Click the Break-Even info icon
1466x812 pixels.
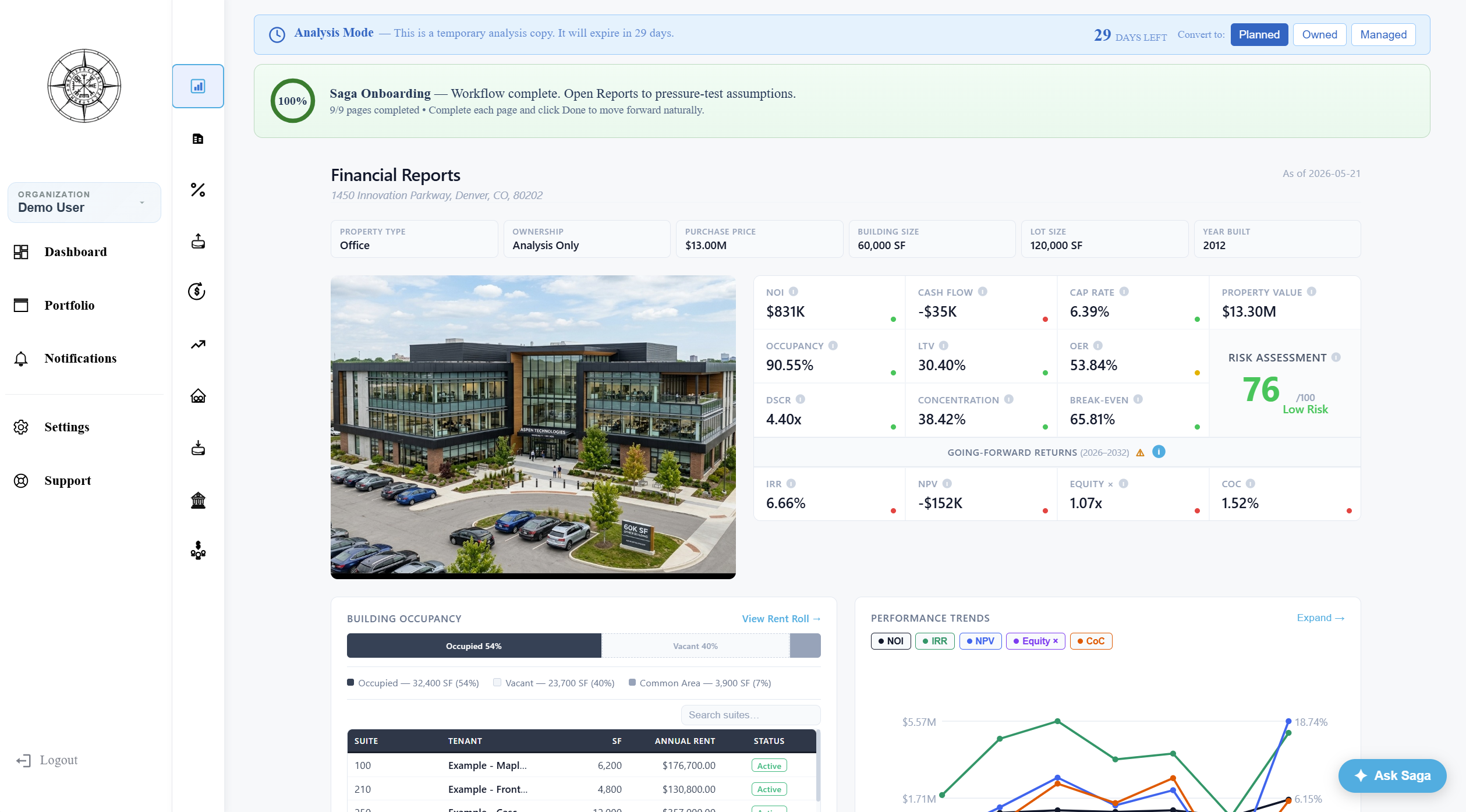pos(1138,399)
